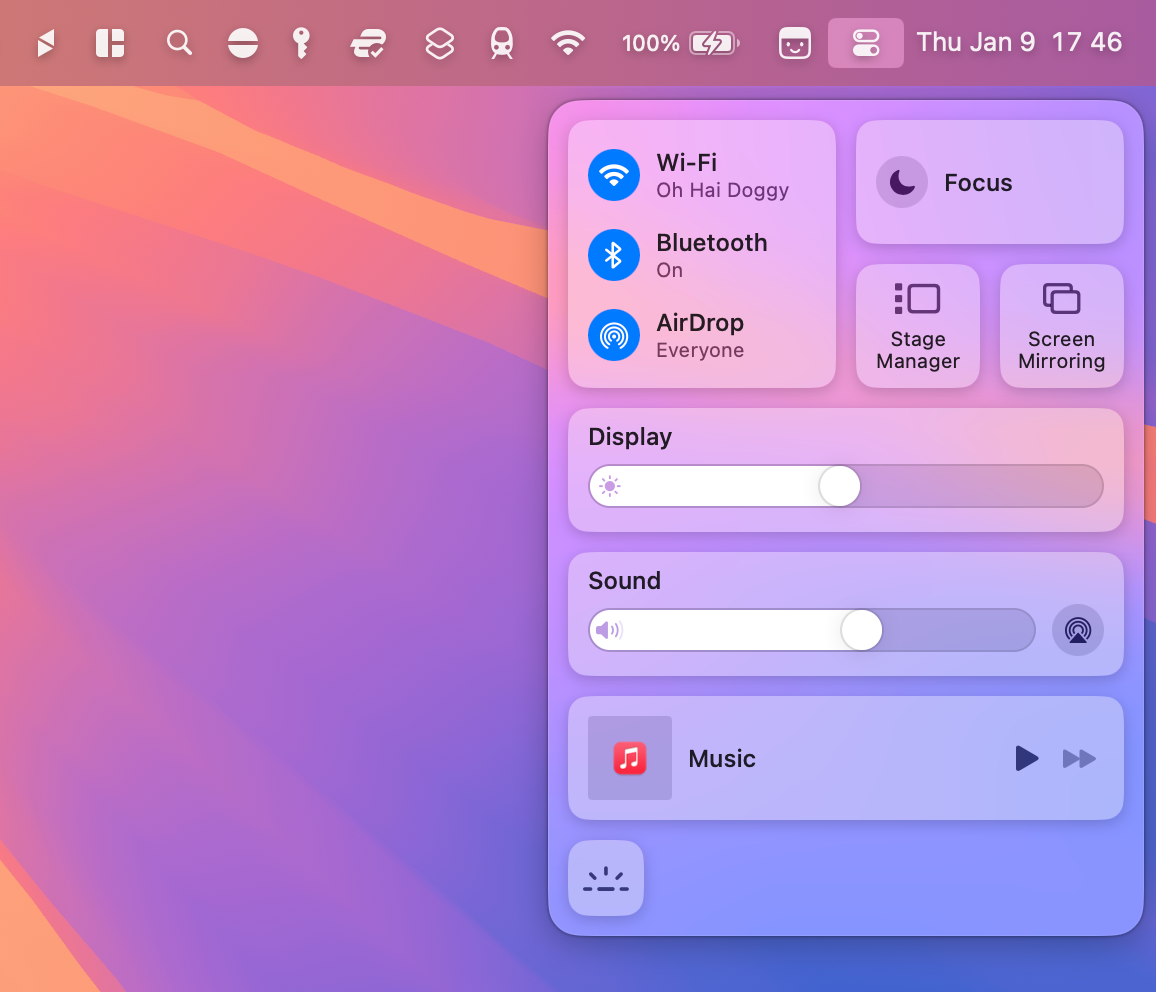Click the Stage Manager icon

pos(917,298)
